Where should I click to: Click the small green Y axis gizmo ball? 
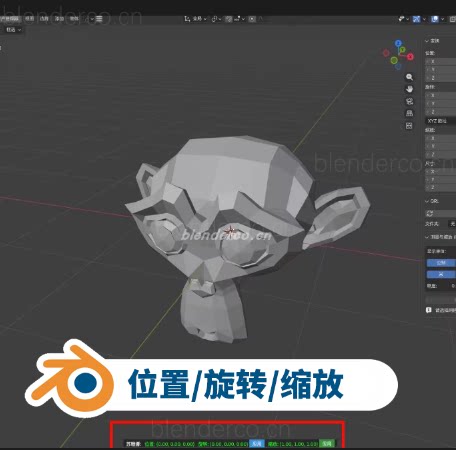pos(403,50)
